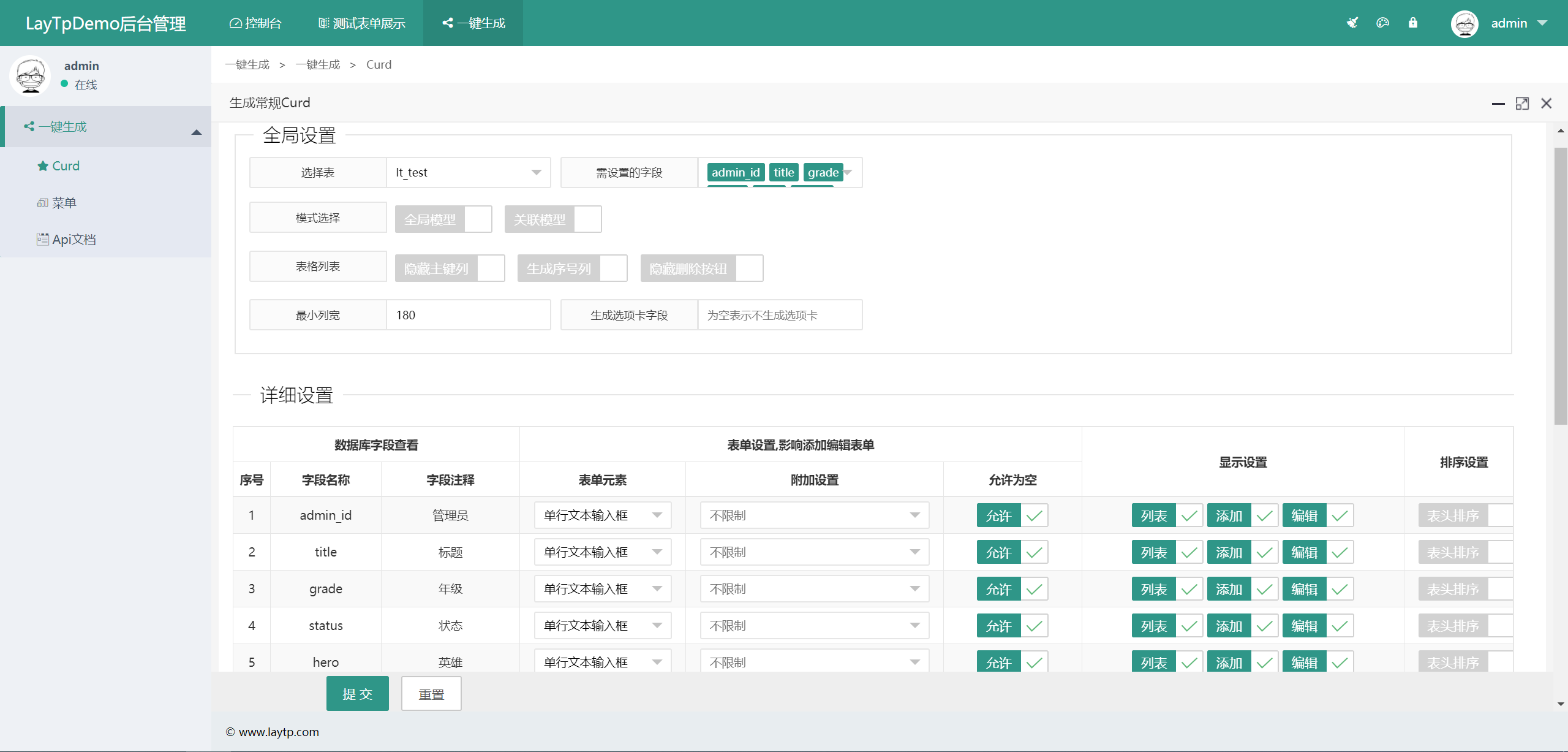Click the admin avatar in top bar
The width and height of the screenshot is (1568, 752).
tap(1464, 23)
